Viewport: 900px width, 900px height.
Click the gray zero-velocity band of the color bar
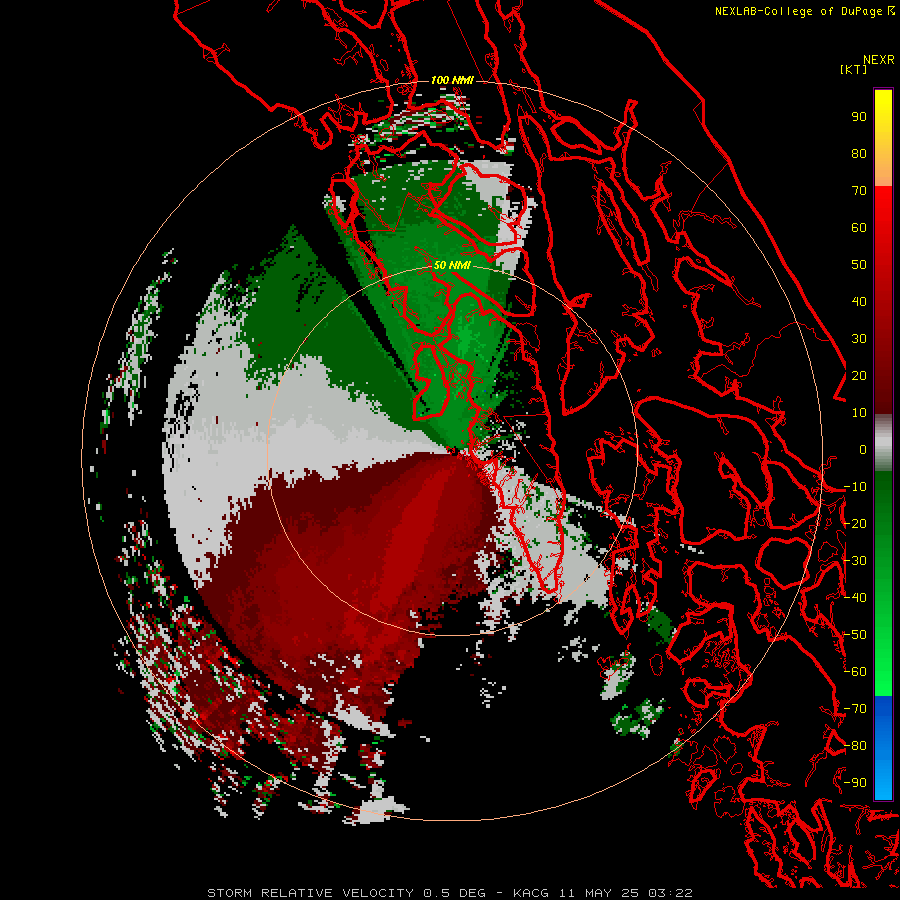tap(883, 443)
